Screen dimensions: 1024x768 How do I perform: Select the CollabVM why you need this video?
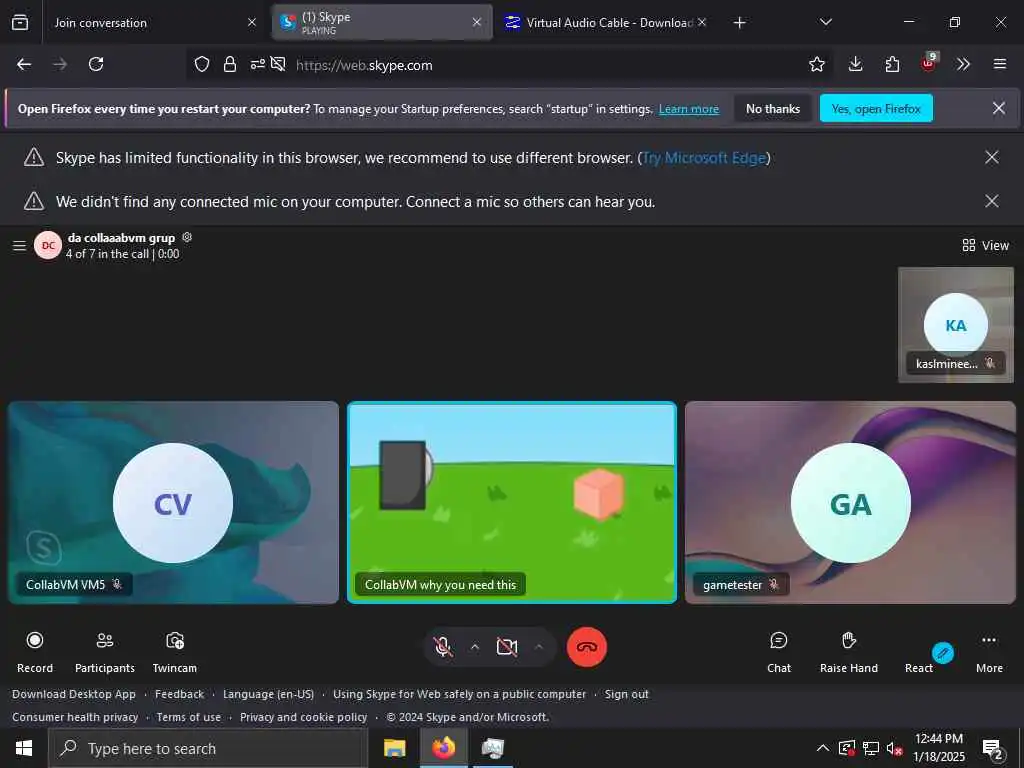click(512, 502)
